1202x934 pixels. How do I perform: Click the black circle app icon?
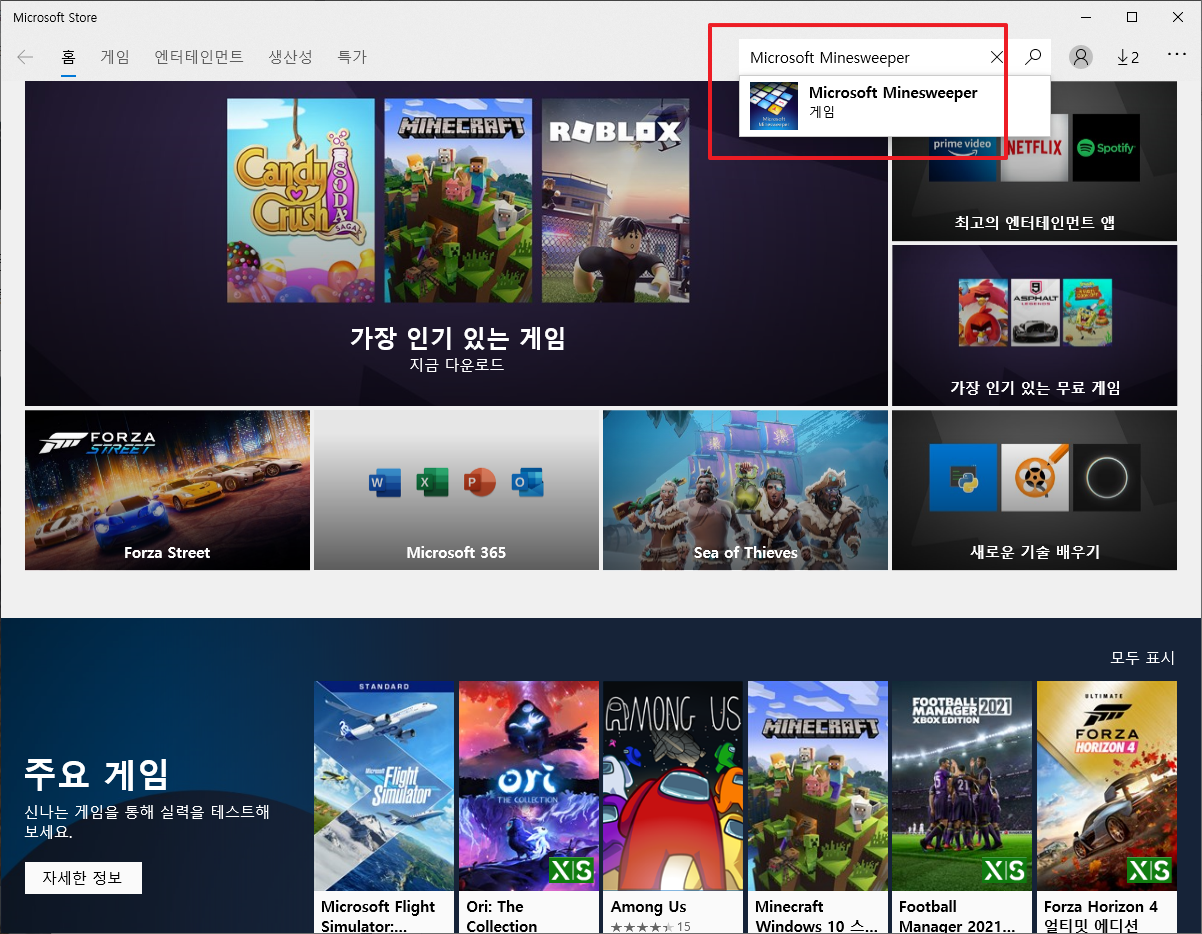1106,479
